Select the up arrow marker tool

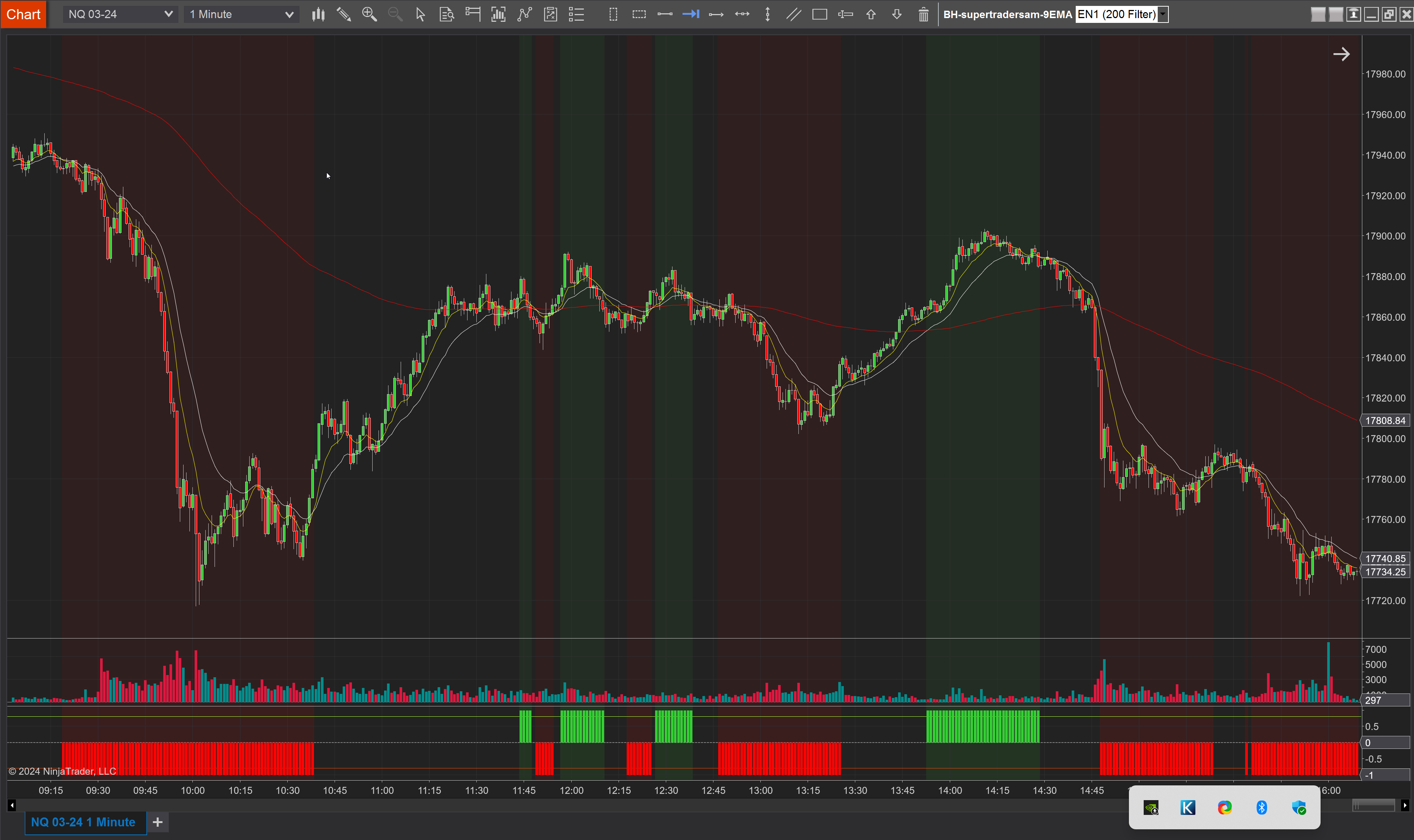pyautogui.click(x=871, y=14)
